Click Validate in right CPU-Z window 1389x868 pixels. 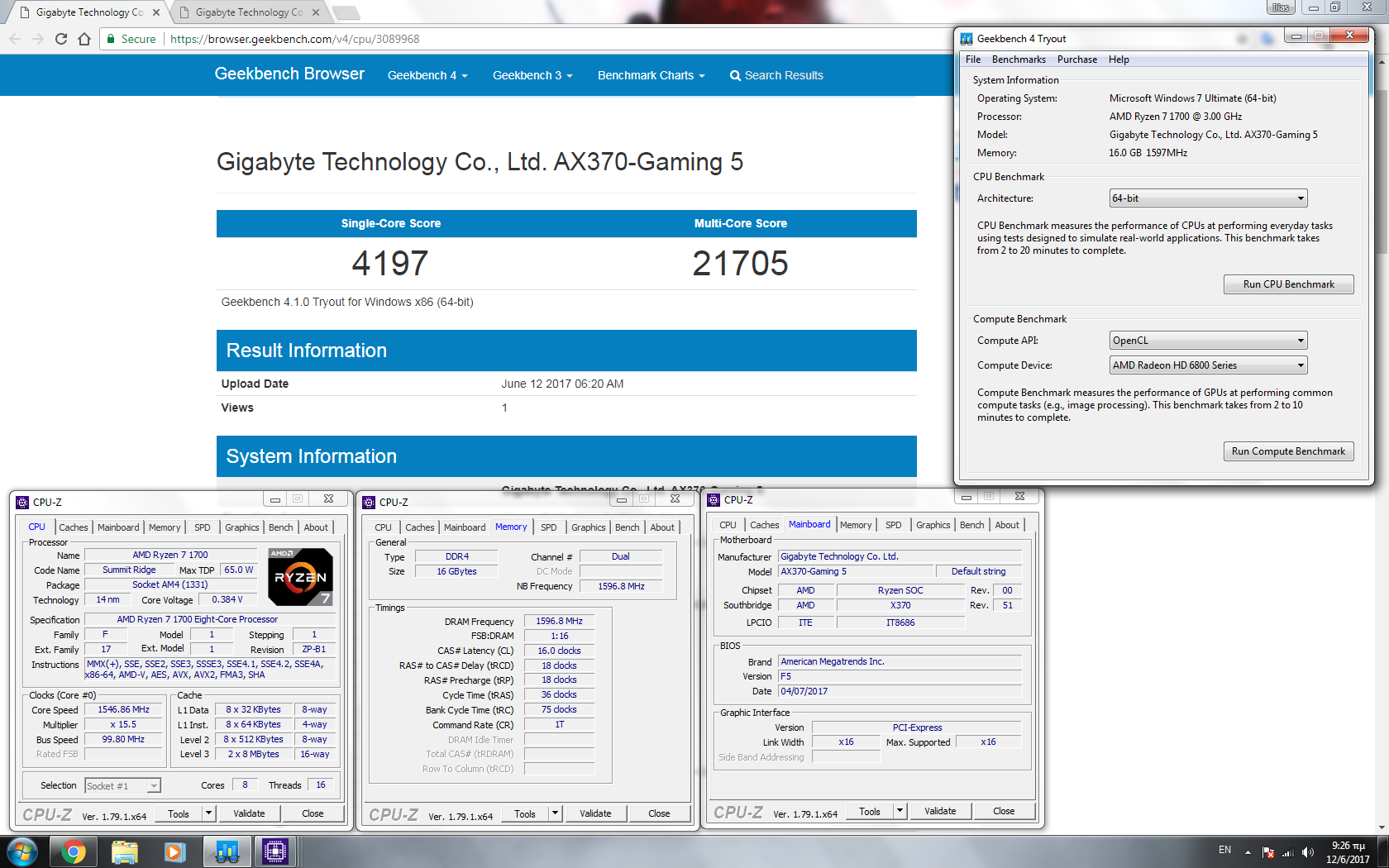pyautogui.click(x=940, y=811)
